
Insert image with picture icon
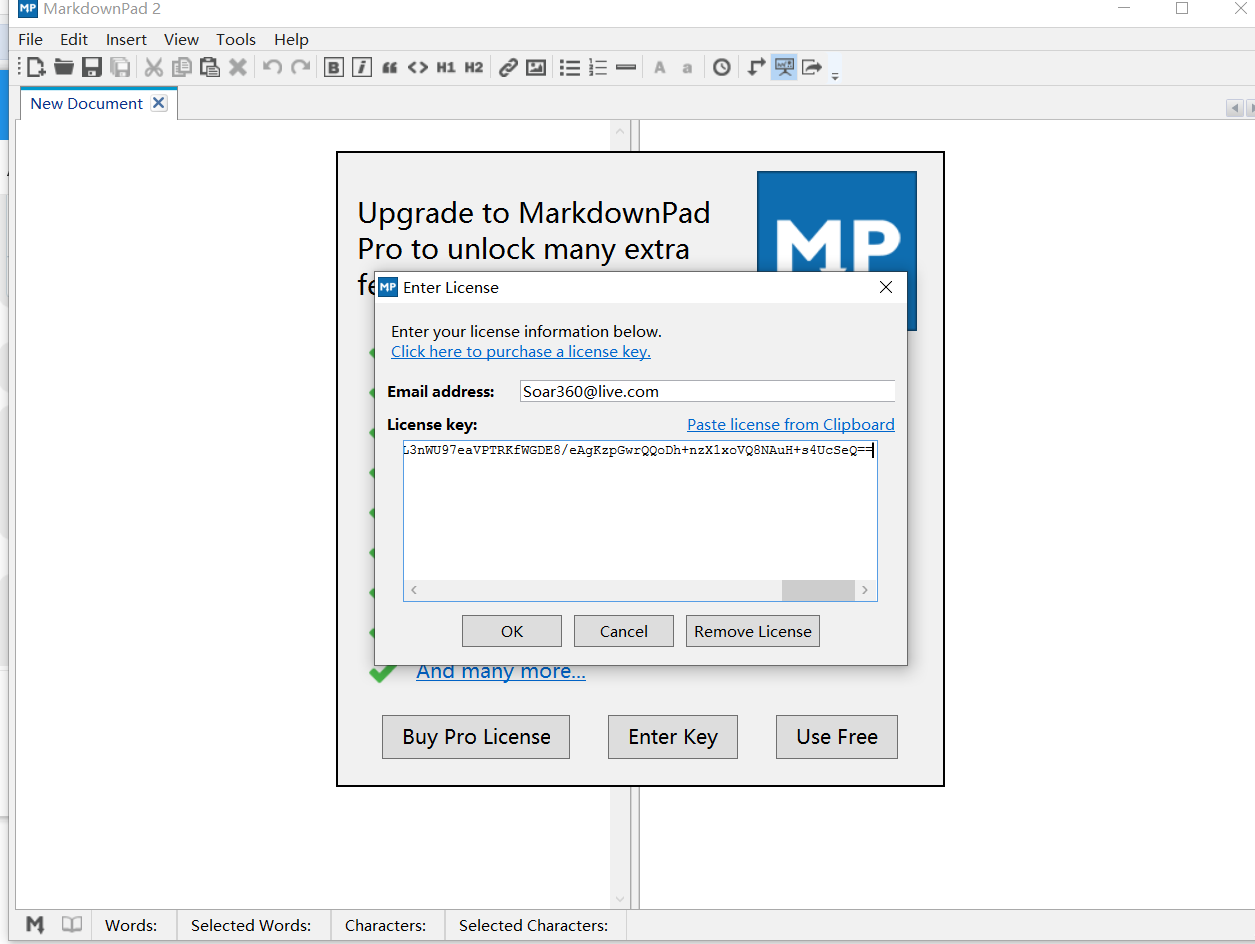(x=536, y=67)
